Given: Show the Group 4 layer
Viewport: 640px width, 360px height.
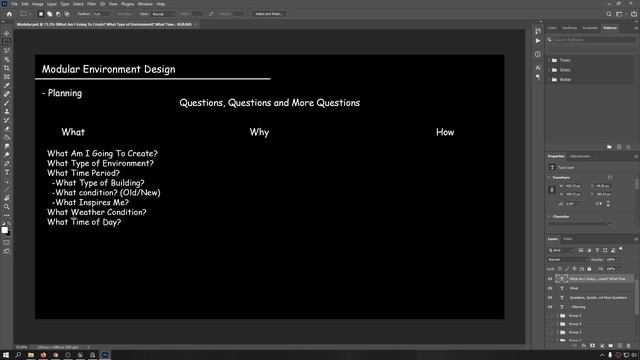Looking at the screenshot, I should click(550, 324).
